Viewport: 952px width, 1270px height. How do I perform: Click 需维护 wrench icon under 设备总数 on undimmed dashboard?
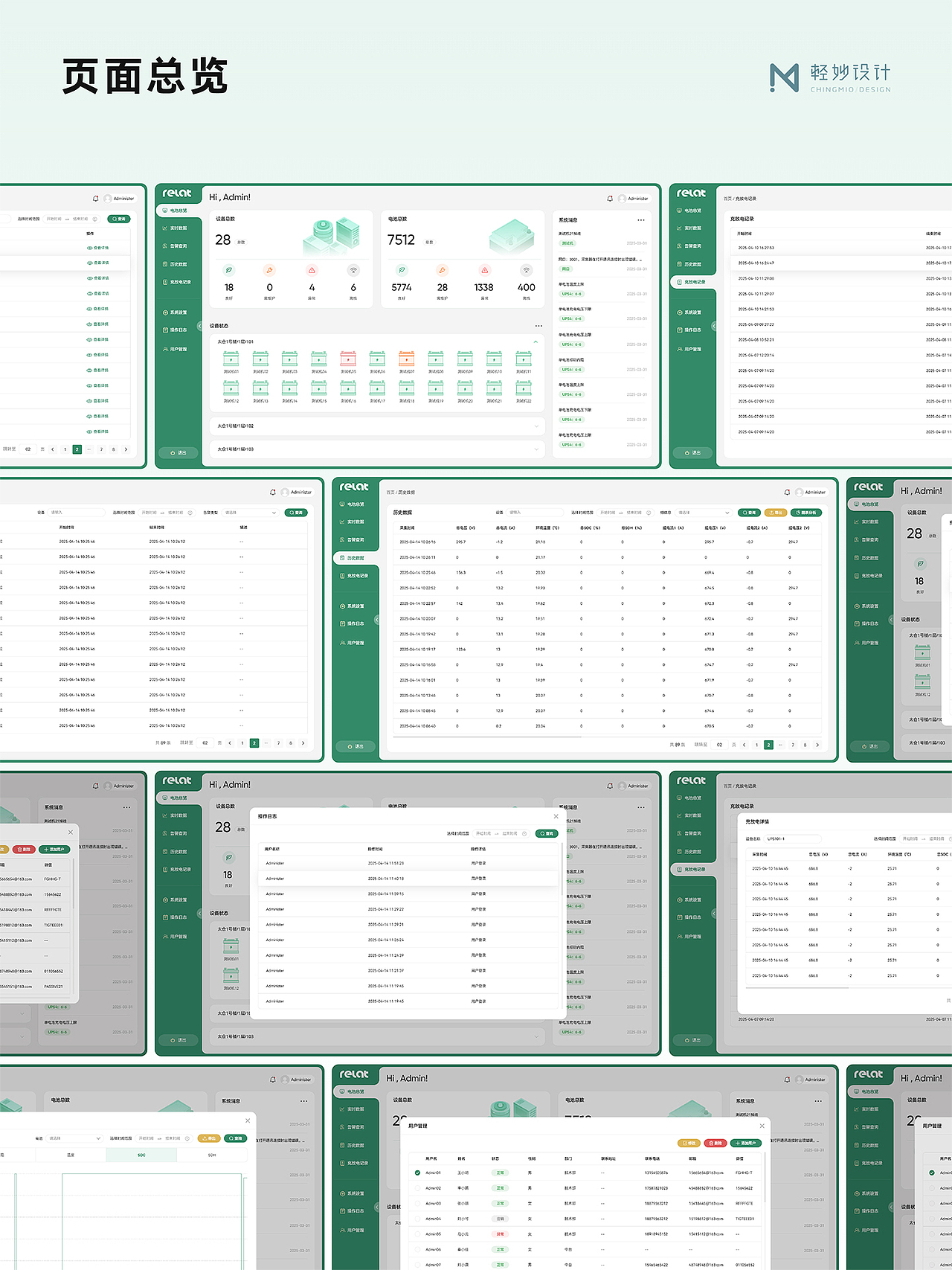269,270
